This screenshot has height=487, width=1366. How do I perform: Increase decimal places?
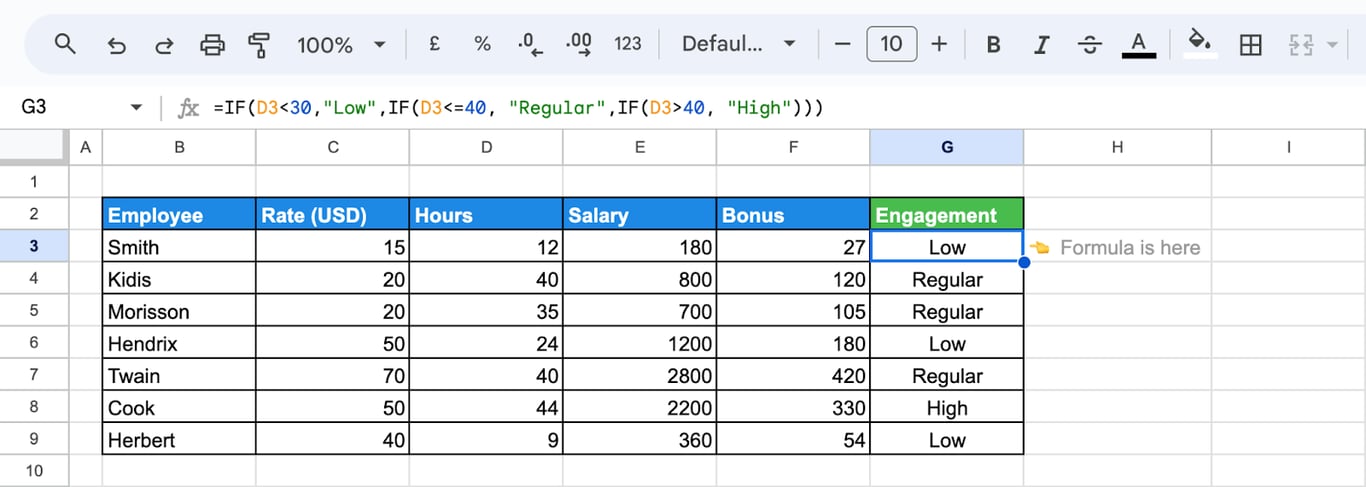(578, 44)
